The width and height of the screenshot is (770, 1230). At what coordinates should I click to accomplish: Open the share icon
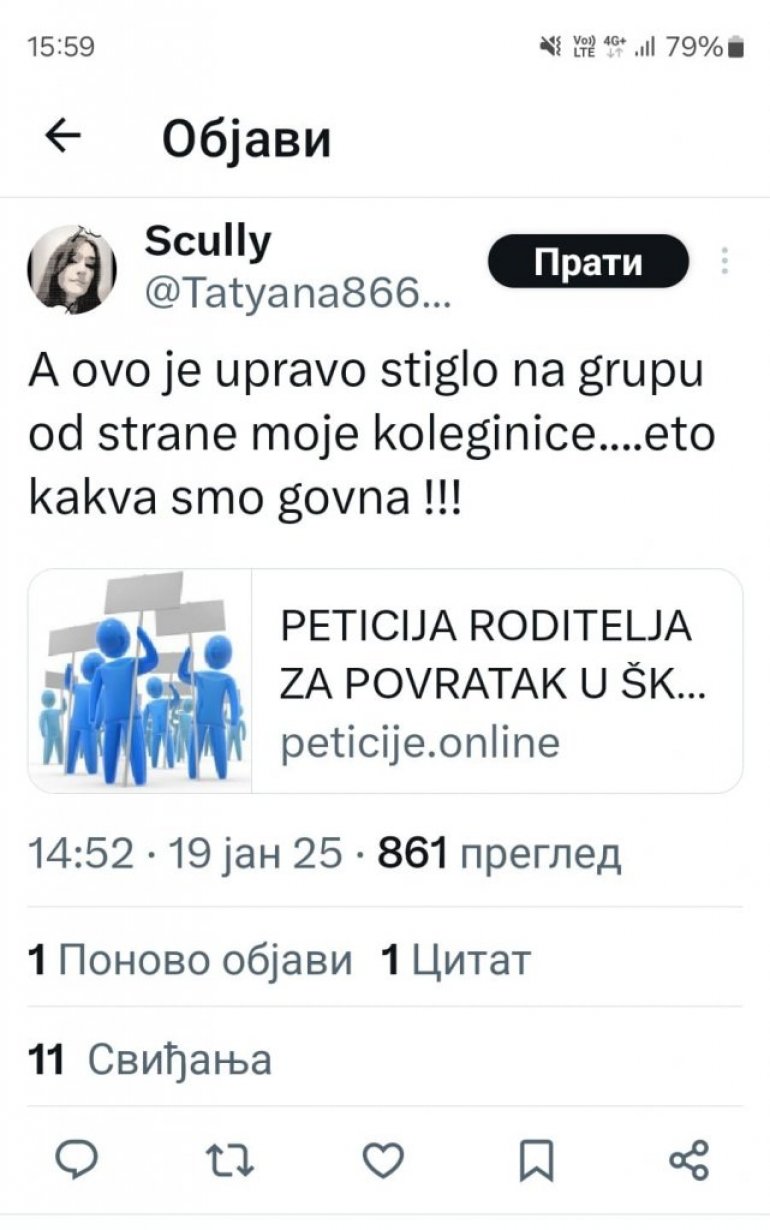coord(689,1160)
